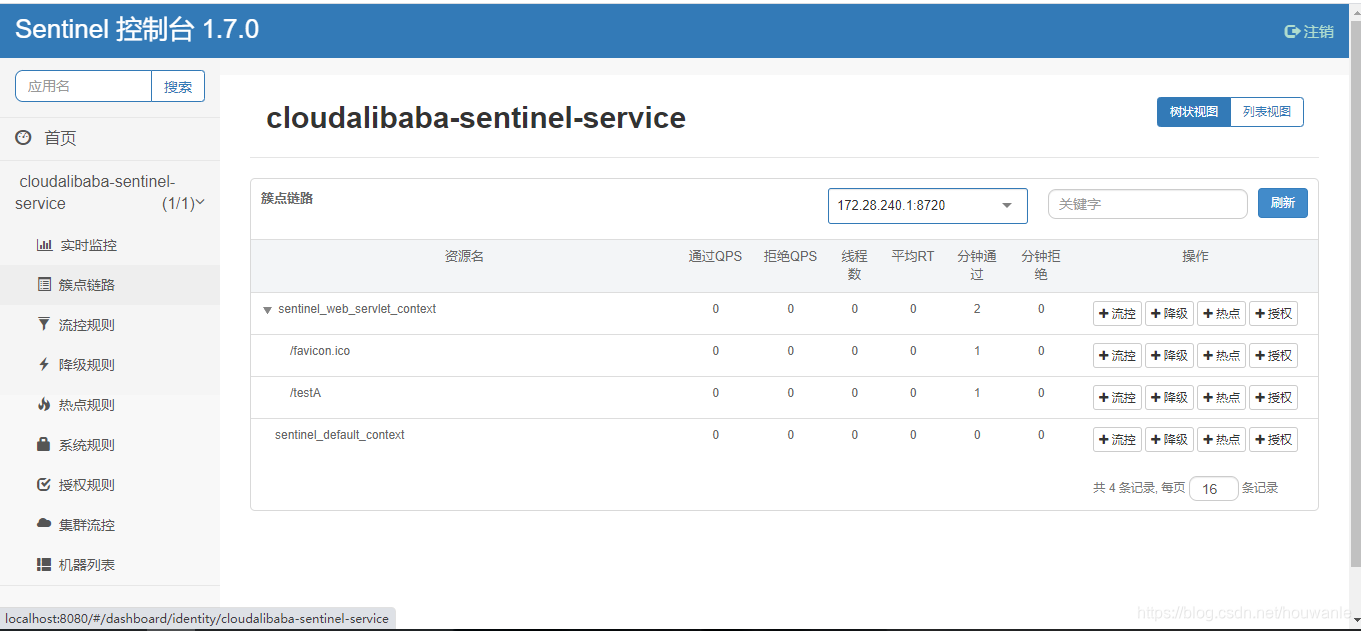Switch to 列表视图 list view

[x=1267, y=112]
